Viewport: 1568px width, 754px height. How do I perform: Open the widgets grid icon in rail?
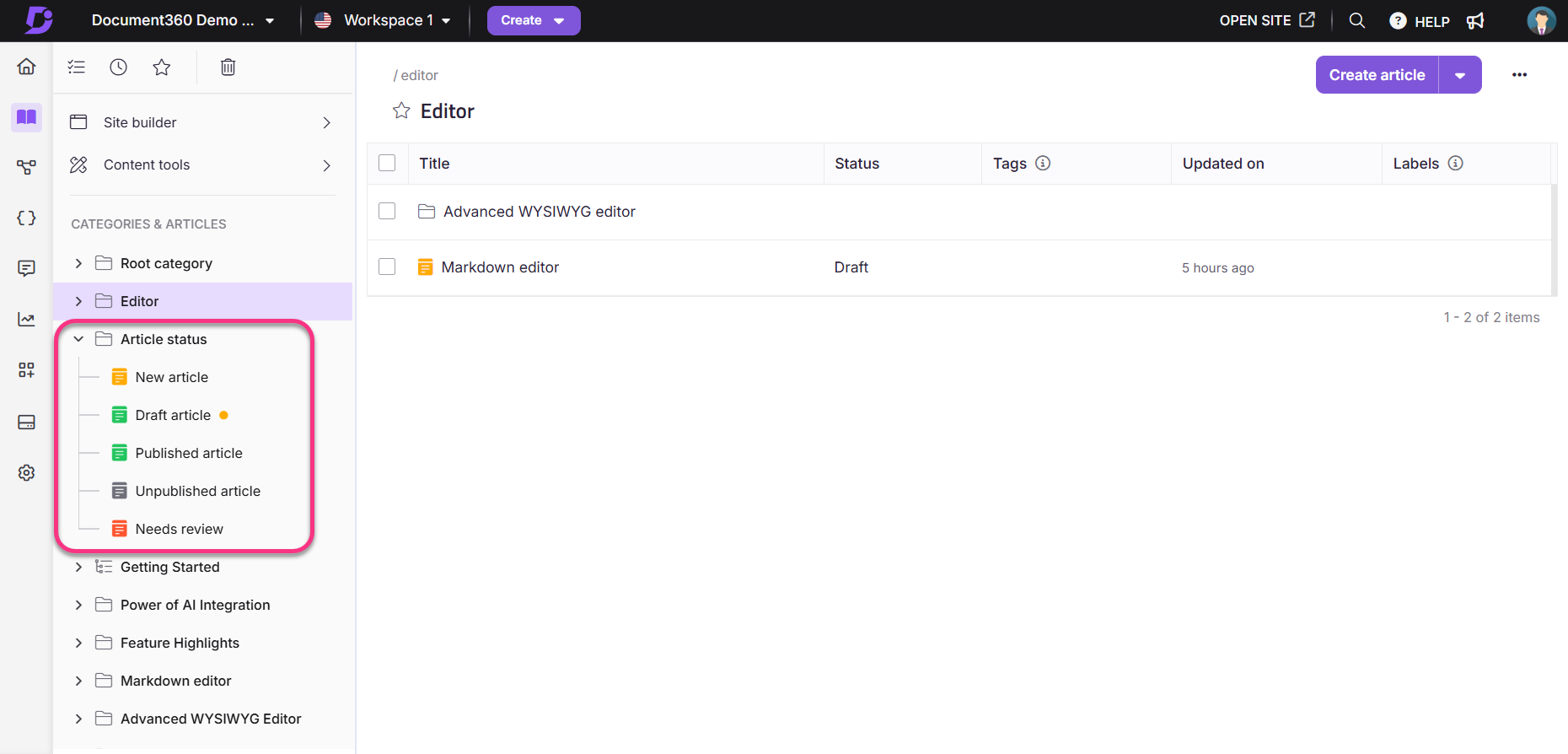pos(26,369)
